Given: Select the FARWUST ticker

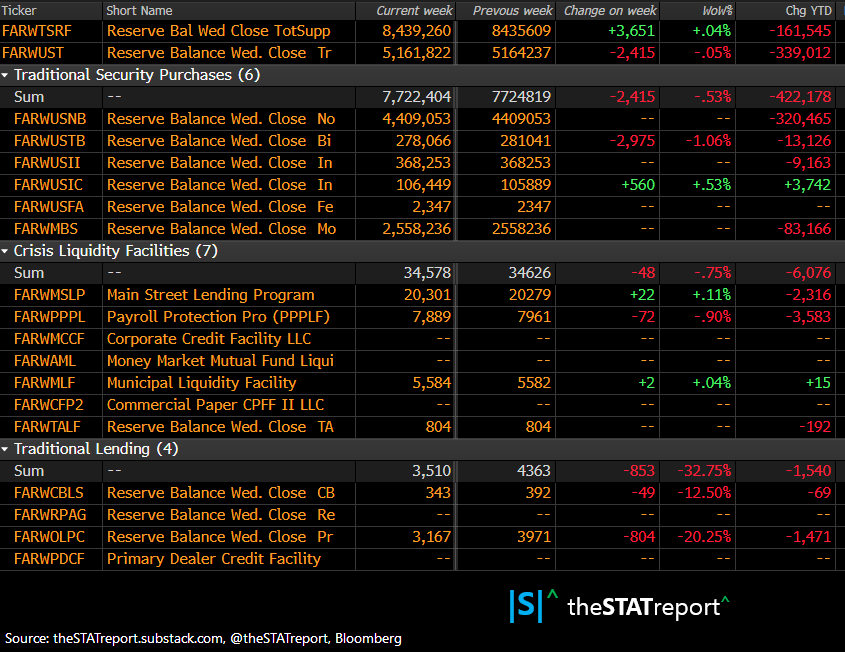Looking at the screenshot, I should (x=33, y=53).
